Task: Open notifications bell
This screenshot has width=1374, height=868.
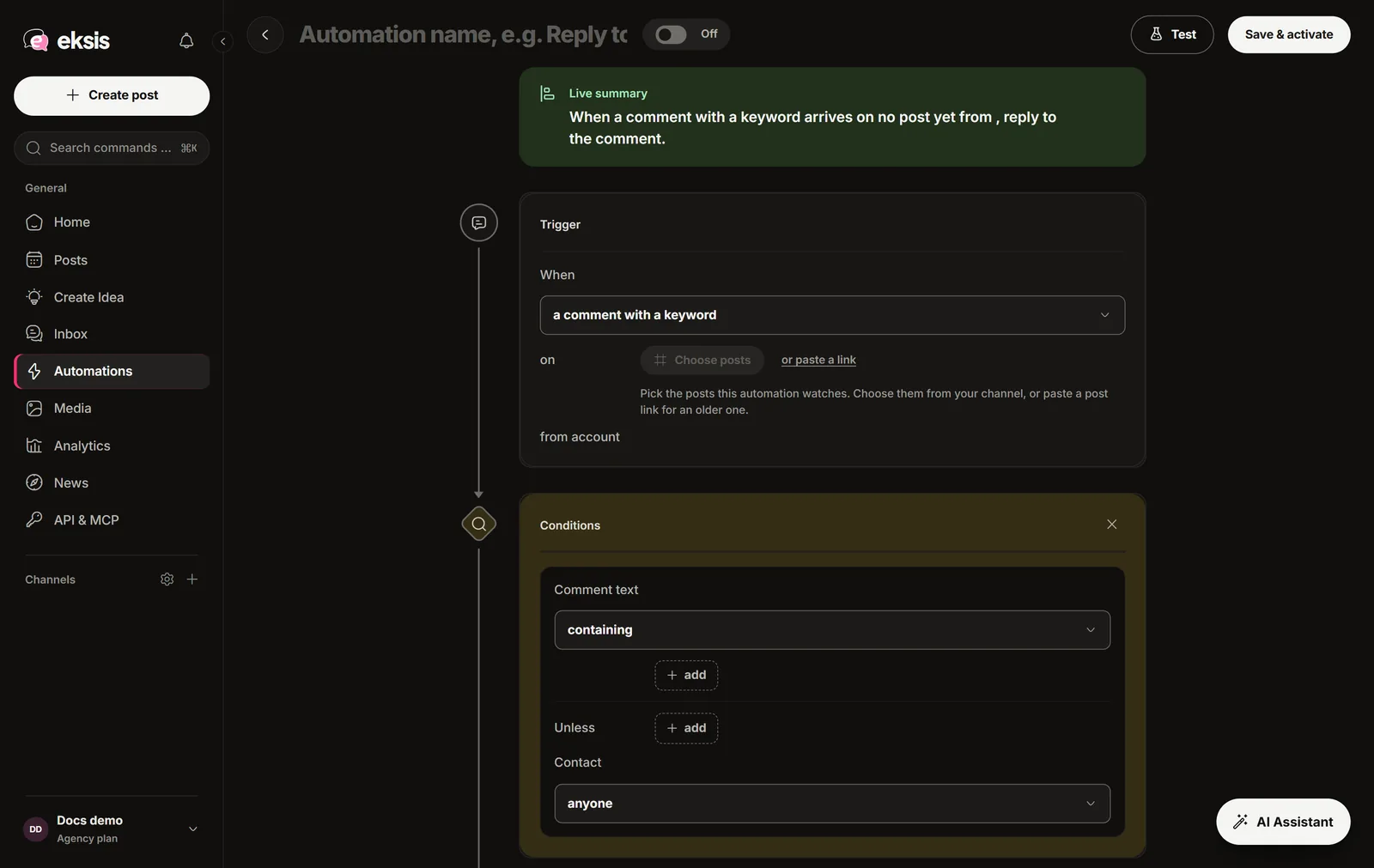Action: point(186,40)
